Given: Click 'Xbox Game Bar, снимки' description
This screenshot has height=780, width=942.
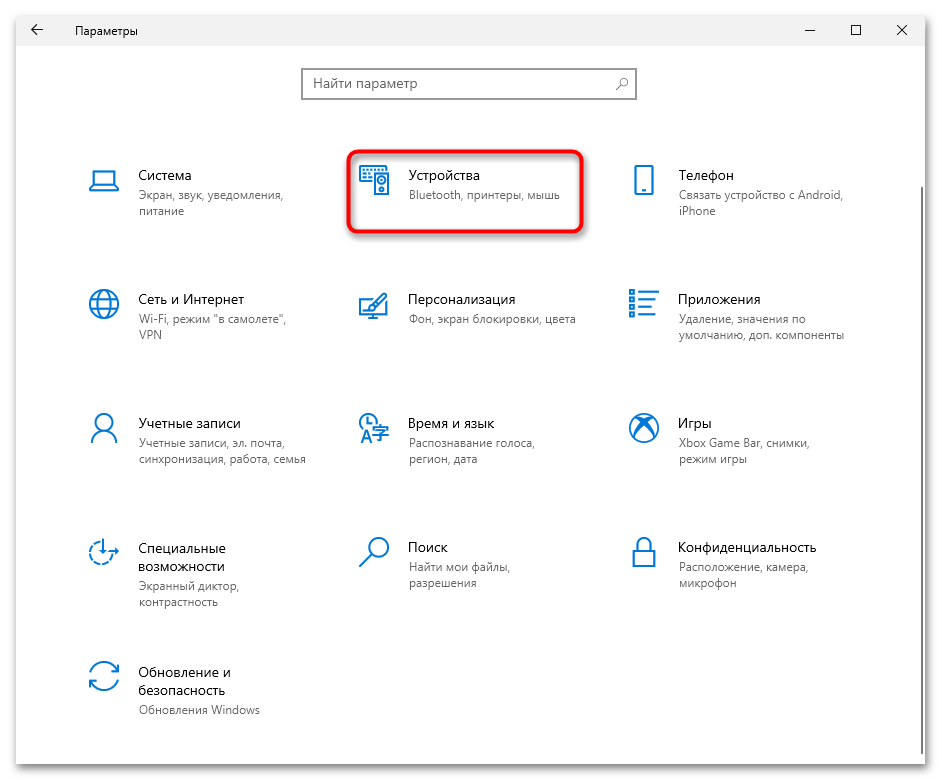Looking at the screenshot, I should 744,451.
